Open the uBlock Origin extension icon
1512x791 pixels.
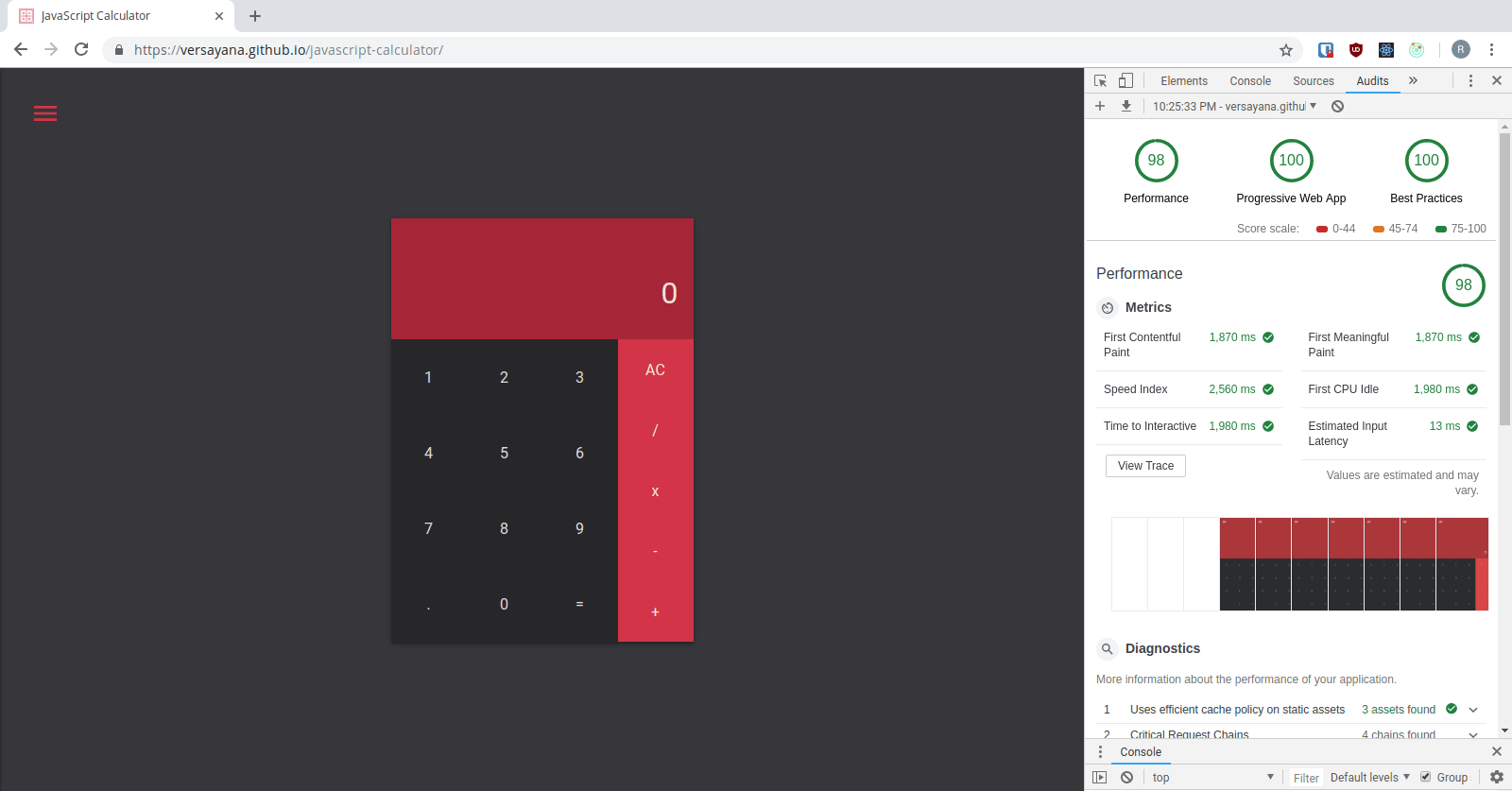pos(1356,50)
